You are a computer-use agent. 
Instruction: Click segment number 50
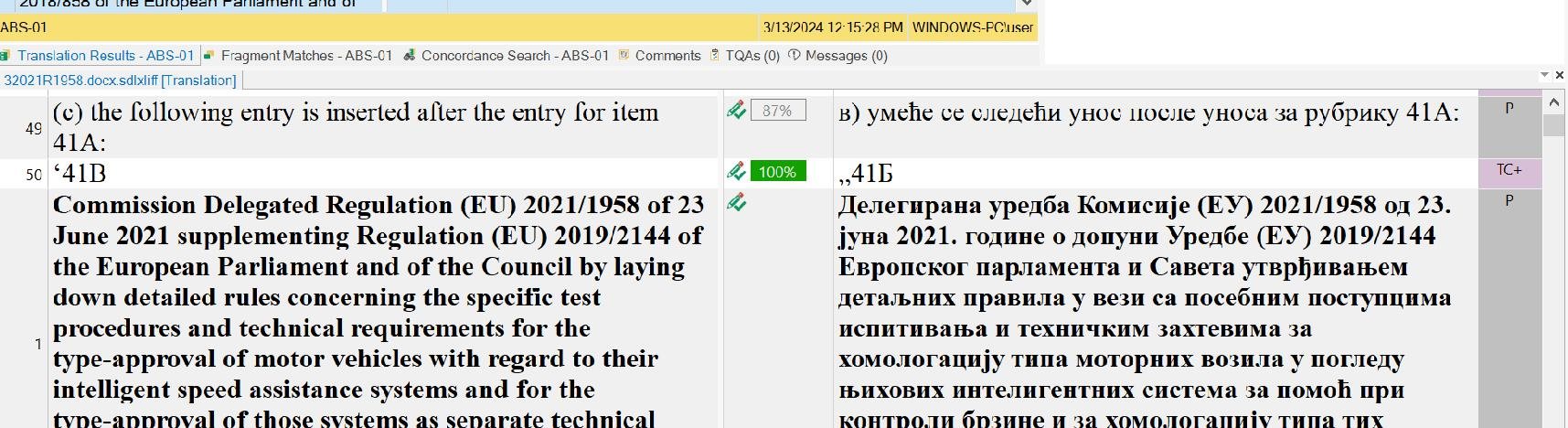click(x=34, y=174)
